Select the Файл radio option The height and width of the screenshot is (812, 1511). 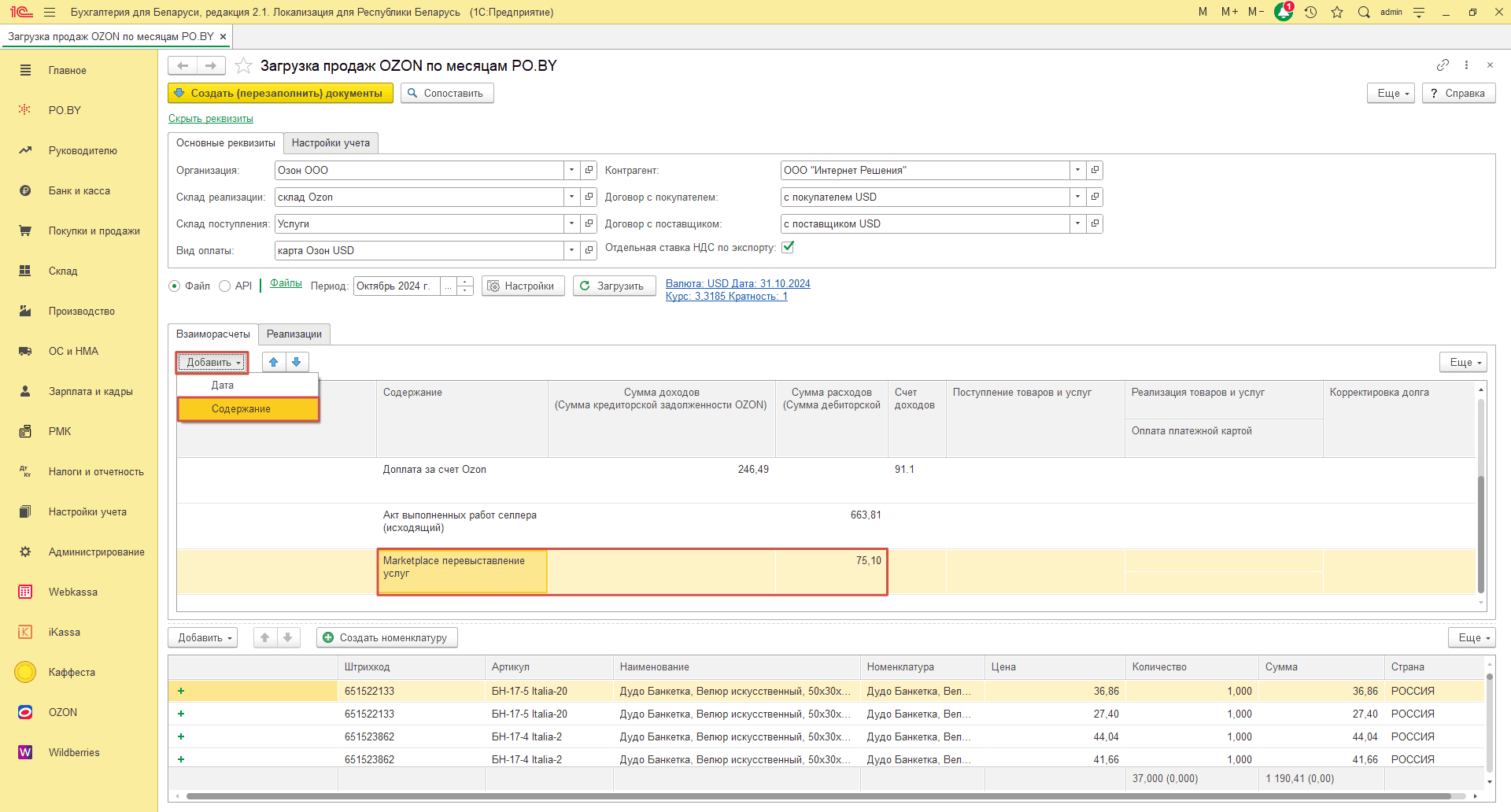click(x=175, y=286)
